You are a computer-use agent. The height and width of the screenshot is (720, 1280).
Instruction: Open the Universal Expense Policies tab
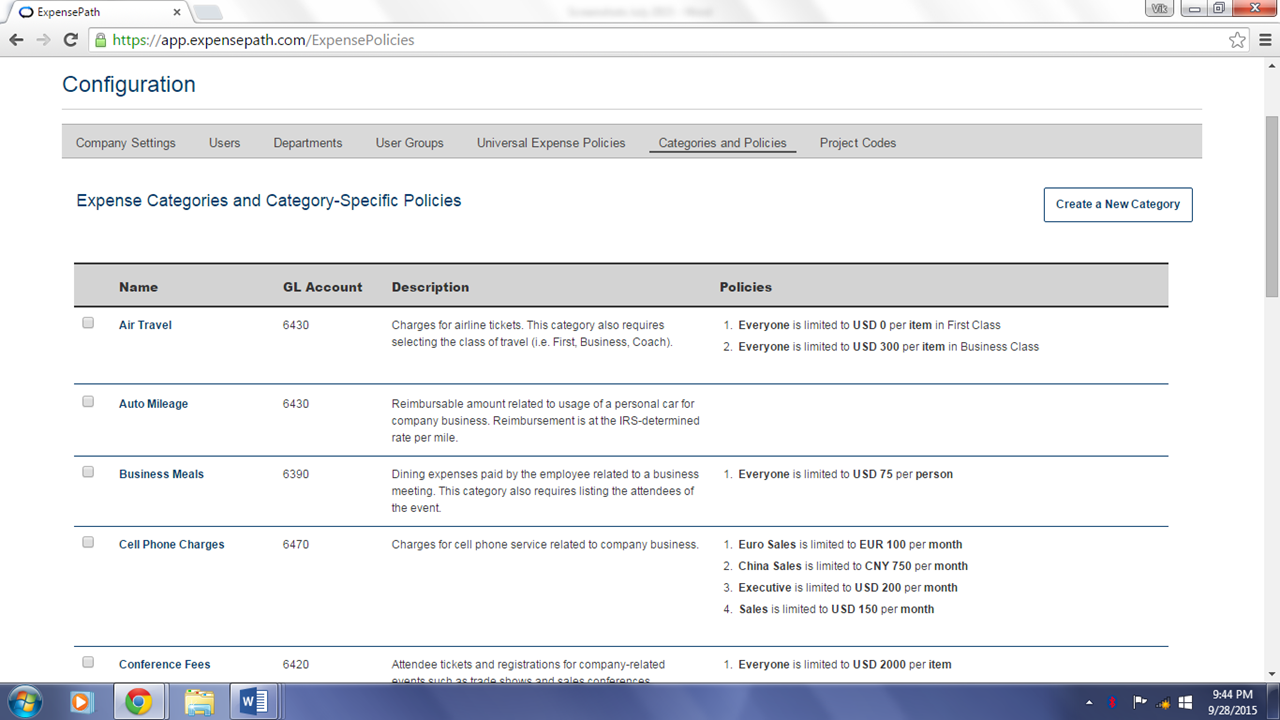pos(551,143)
